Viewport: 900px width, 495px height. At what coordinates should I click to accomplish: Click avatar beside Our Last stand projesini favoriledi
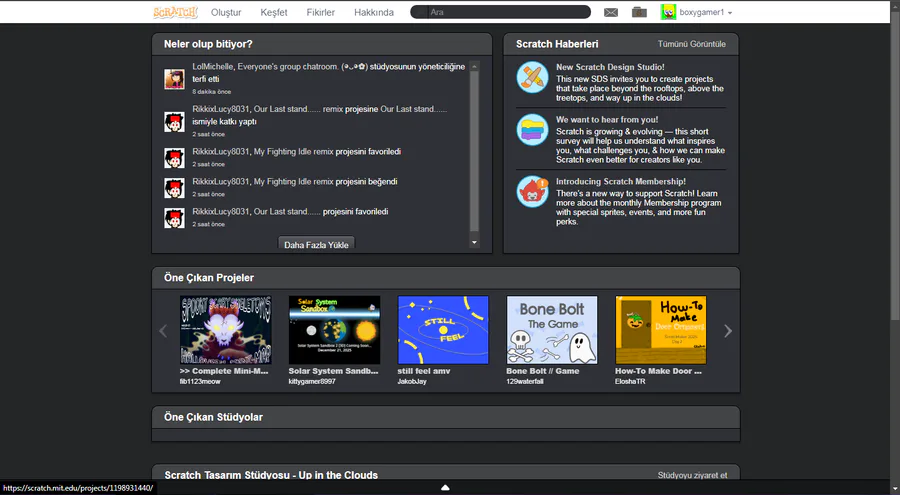tap(174, 218)
